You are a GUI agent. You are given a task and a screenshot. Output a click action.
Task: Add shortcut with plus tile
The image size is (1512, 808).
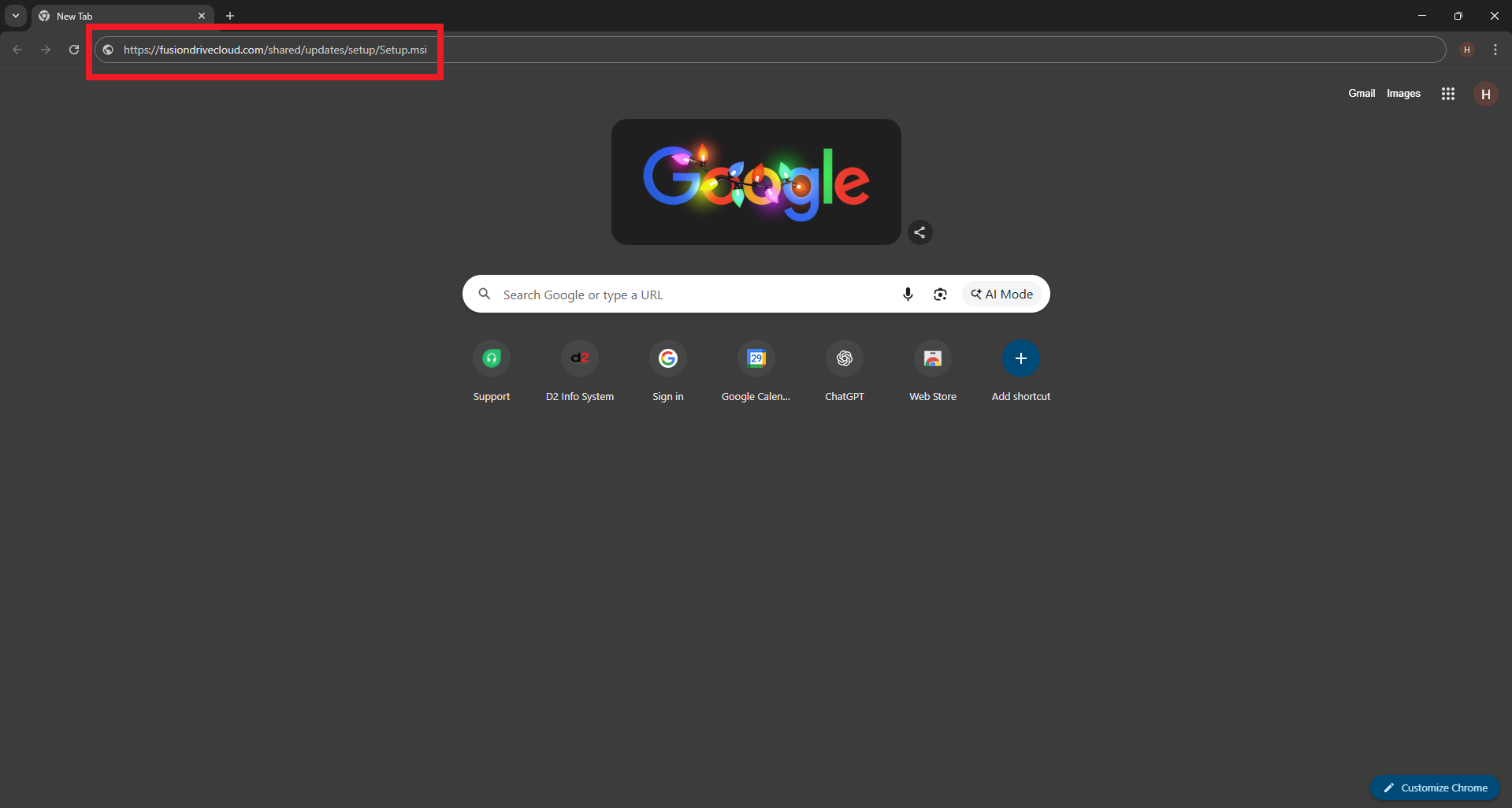coord(1021,372)
